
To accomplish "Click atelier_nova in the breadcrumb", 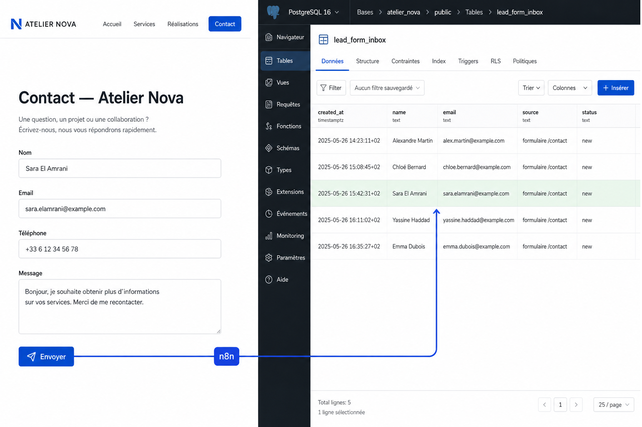I will click(403, 12).
